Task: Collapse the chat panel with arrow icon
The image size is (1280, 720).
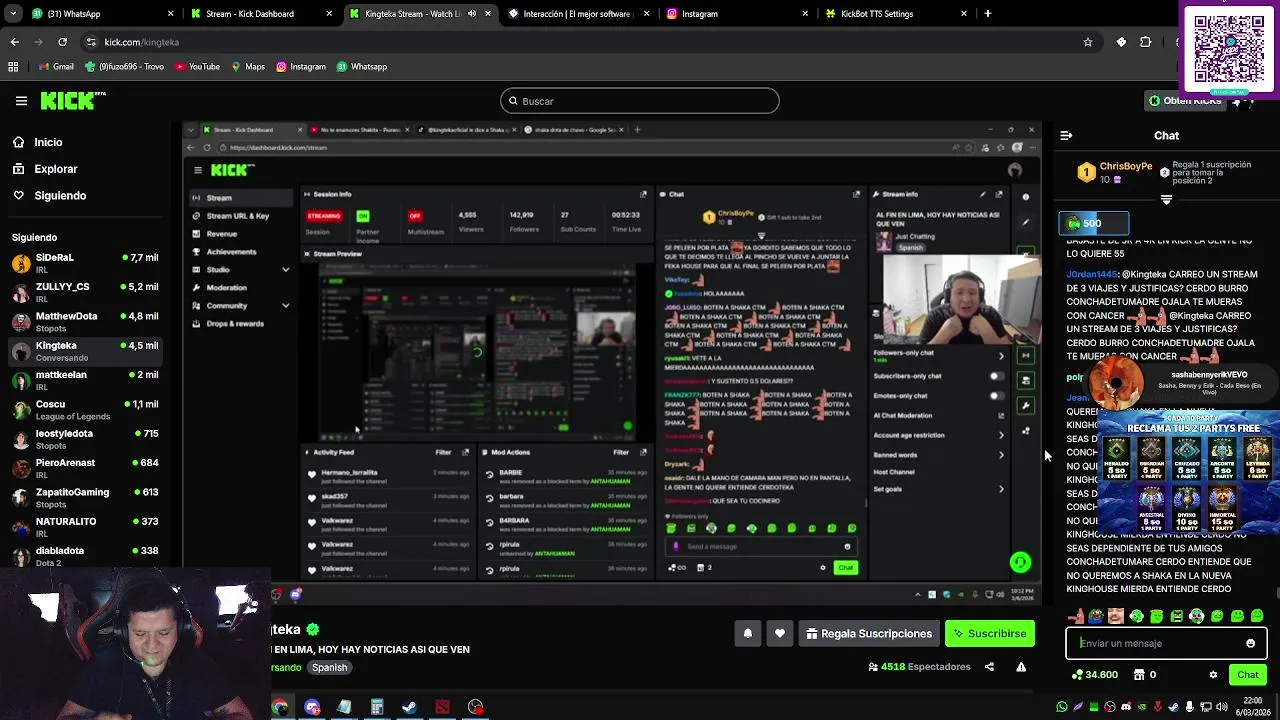Action: click(1066, 135)
